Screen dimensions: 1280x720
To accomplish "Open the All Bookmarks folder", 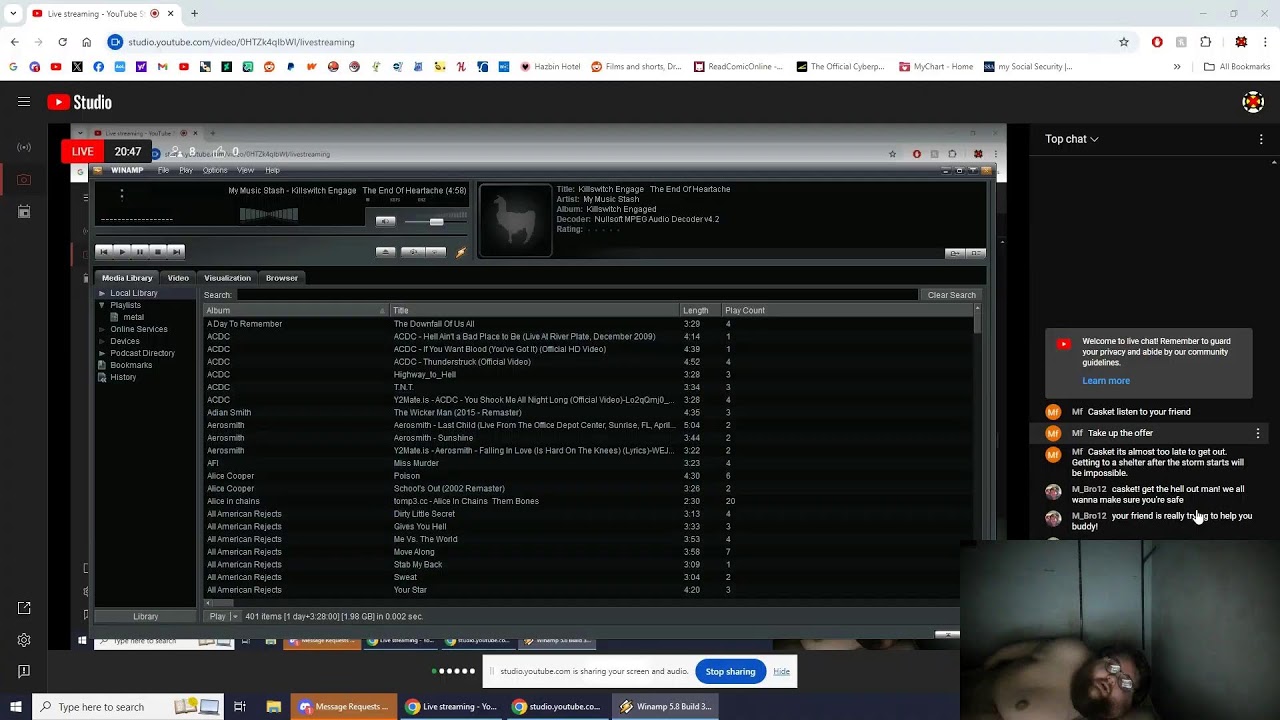I will pyautogui.click(x=1236, y=67).
